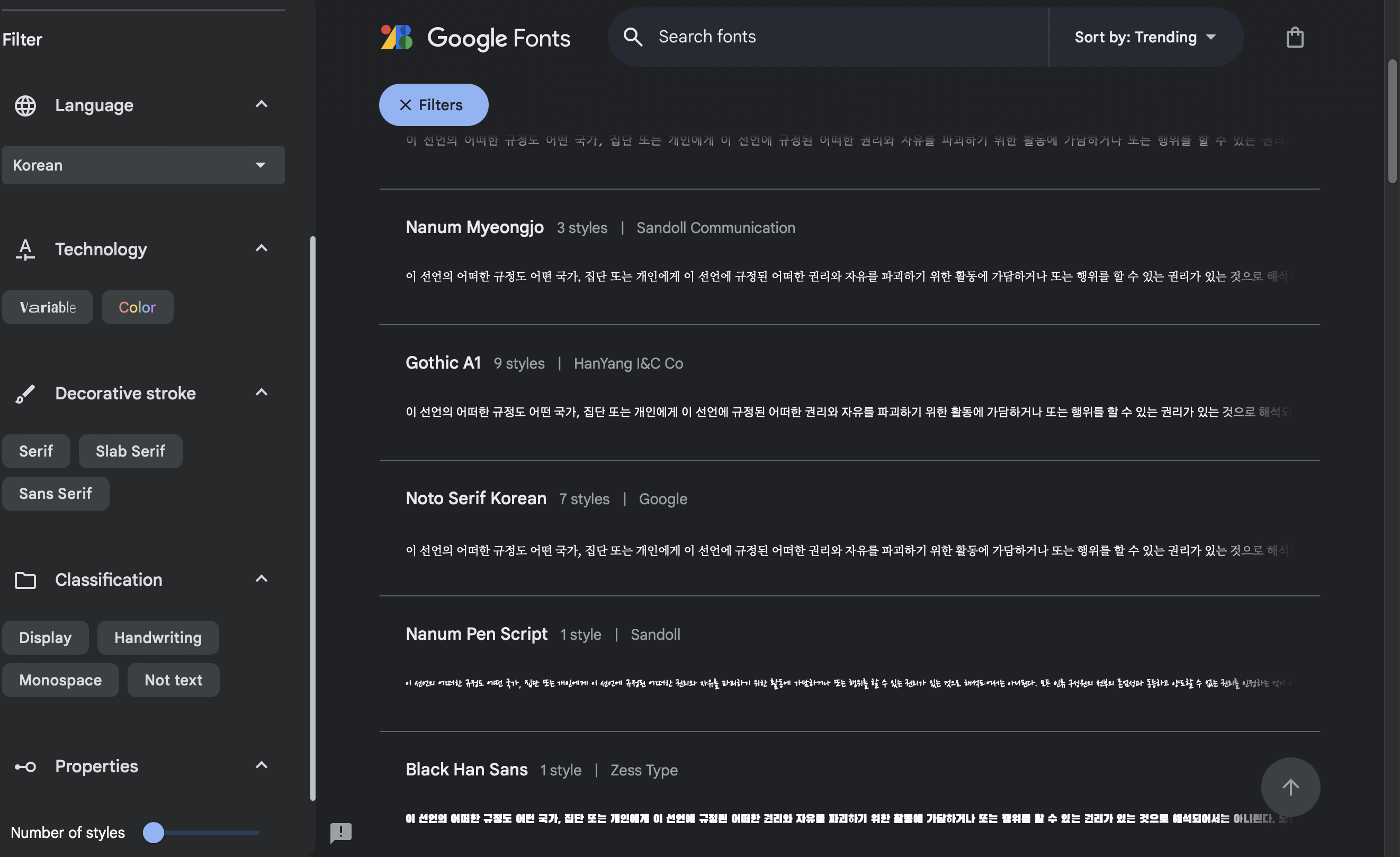Toggle the Color technology filter chip
The height and width of the screenshot is (857, 1400).
(138, 307)
